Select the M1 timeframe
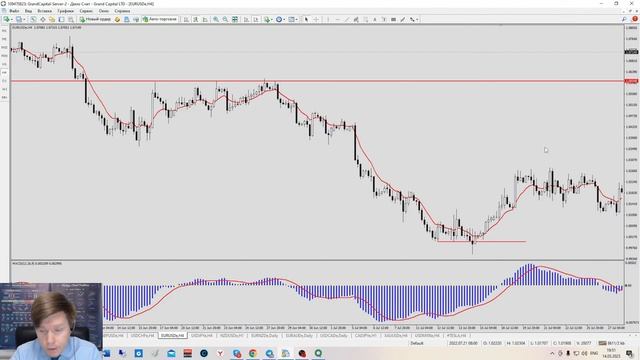The width and height of the screenshot is (640, 360). (x=4, y=31)
